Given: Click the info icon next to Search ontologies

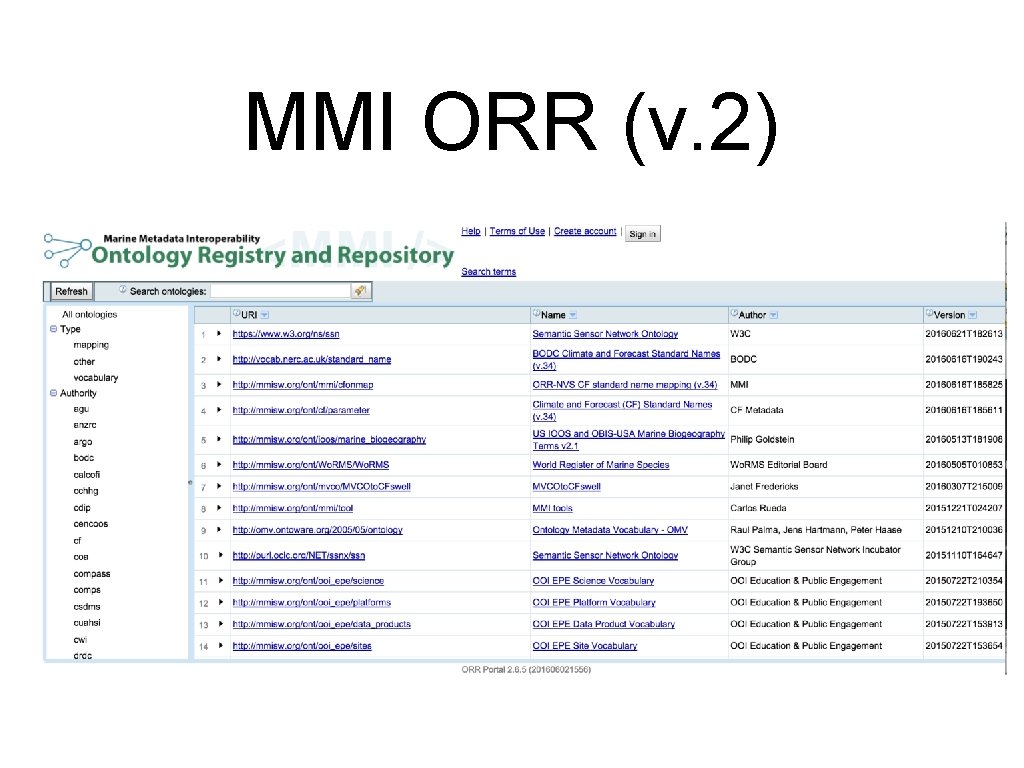Looking at the screenshot, I should pos(123,289).
